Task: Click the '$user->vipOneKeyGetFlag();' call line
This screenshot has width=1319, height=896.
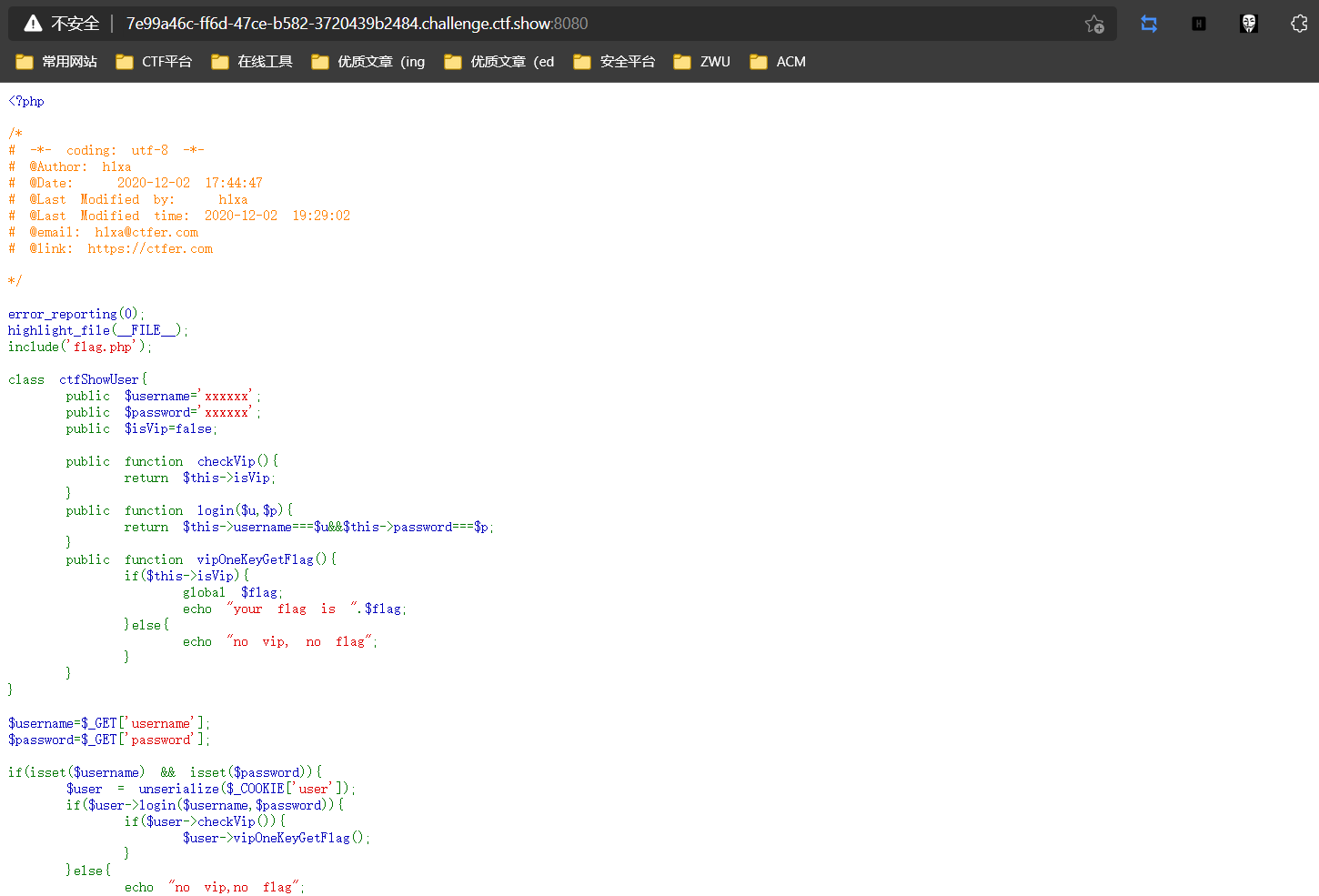Action: pyautogui.click(x=277, y=838)
